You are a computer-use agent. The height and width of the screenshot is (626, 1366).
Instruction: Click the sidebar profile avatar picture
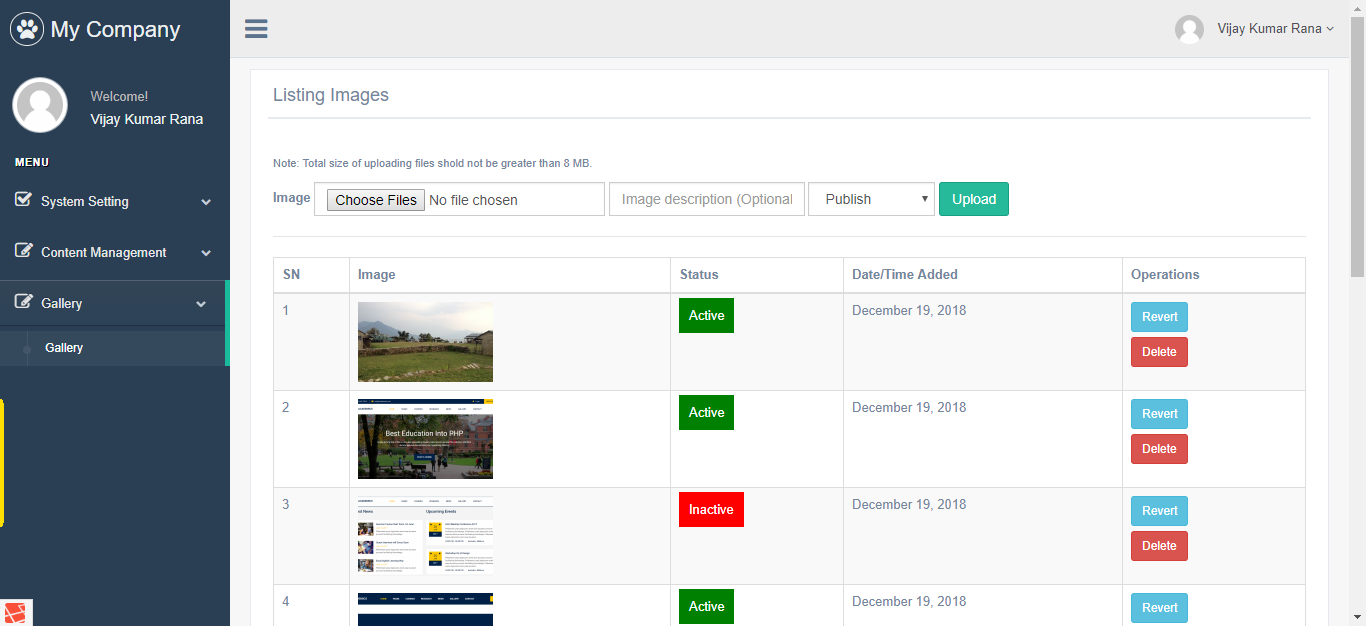click(x=40, y=105)
